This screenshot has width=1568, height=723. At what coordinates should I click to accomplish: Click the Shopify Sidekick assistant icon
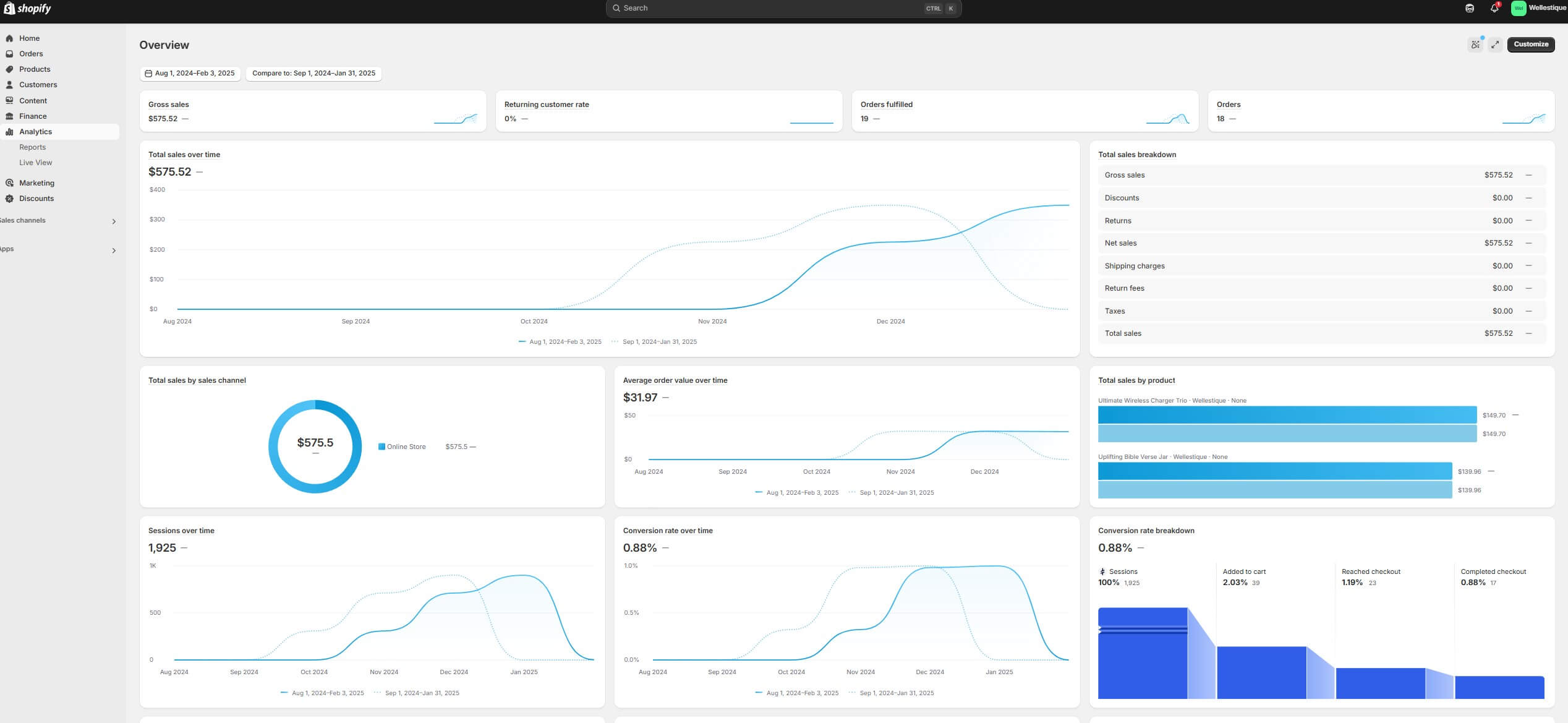pos(1469,8)
